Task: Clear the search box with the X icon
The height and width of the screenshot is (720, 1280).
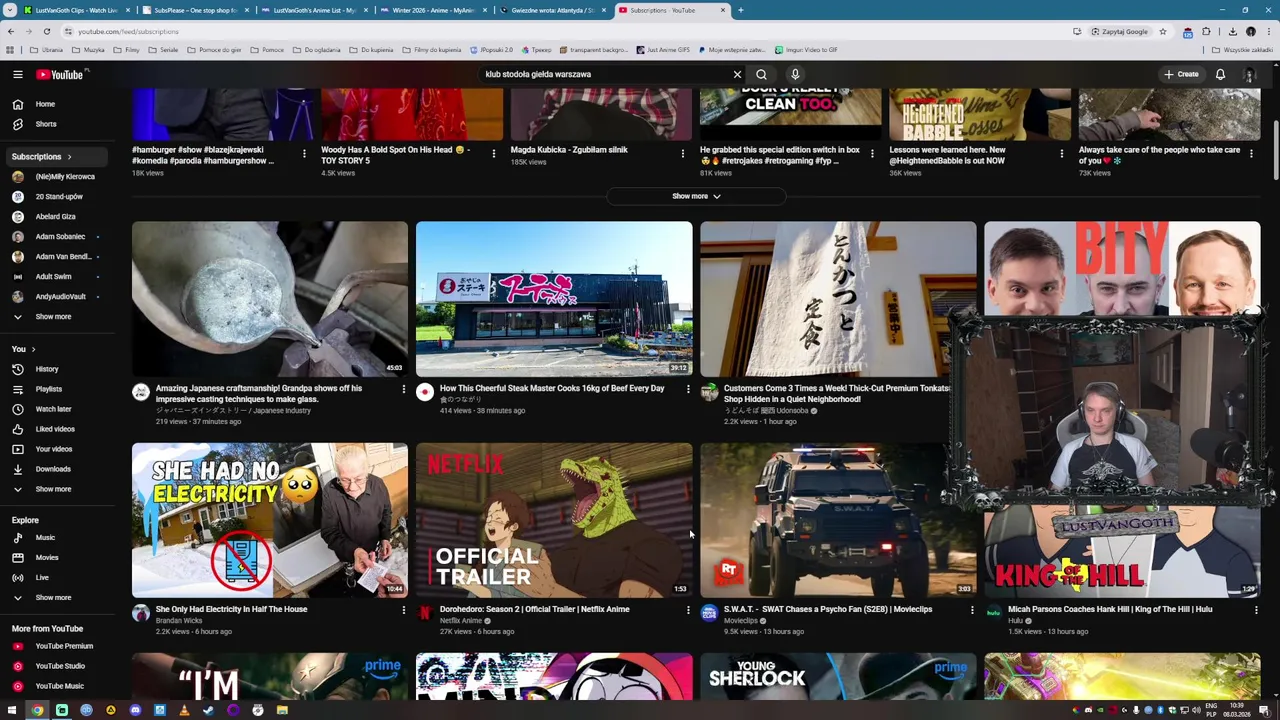Action: pyautogui.click(x=737, y=74)
